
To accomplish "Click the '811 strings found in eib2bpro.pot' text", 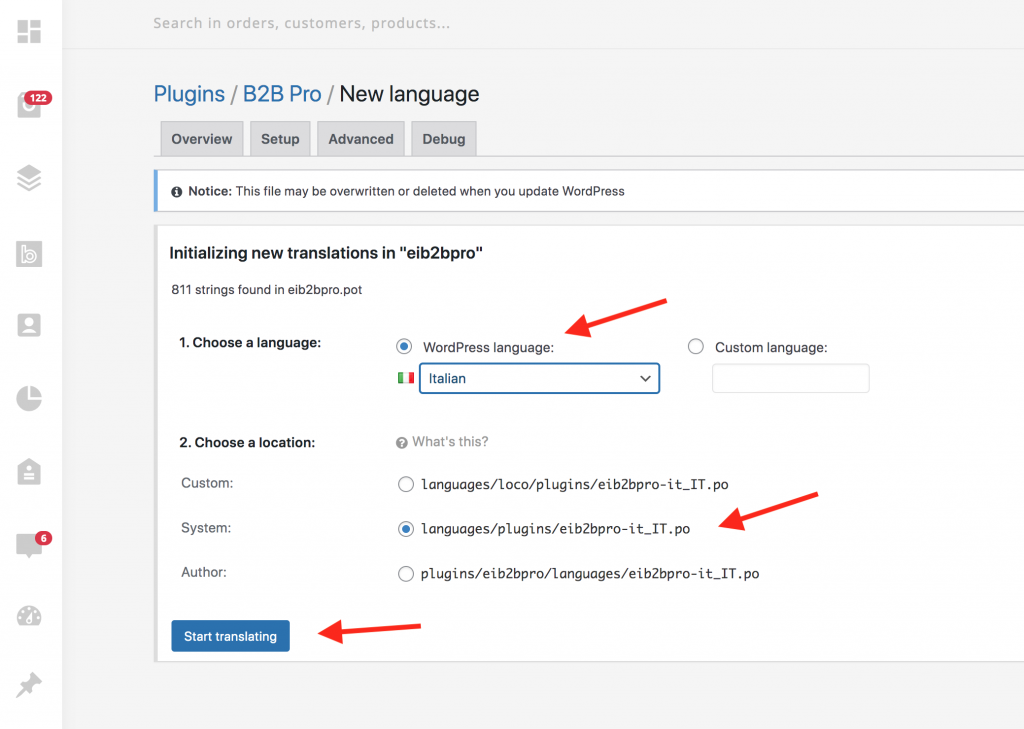I will (266, 289).
